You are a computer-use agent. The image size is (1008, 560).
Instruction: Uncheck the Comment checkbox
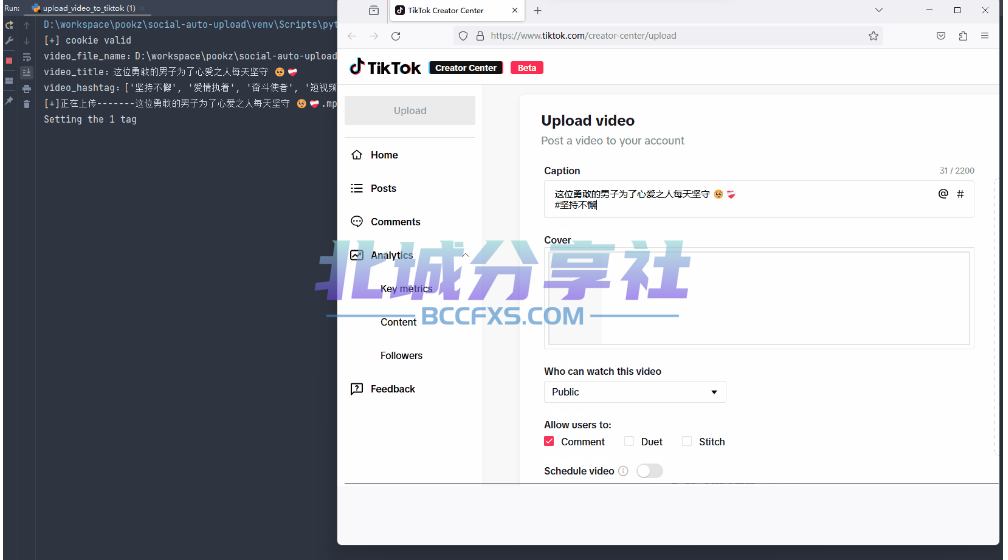tap(548, 441)
